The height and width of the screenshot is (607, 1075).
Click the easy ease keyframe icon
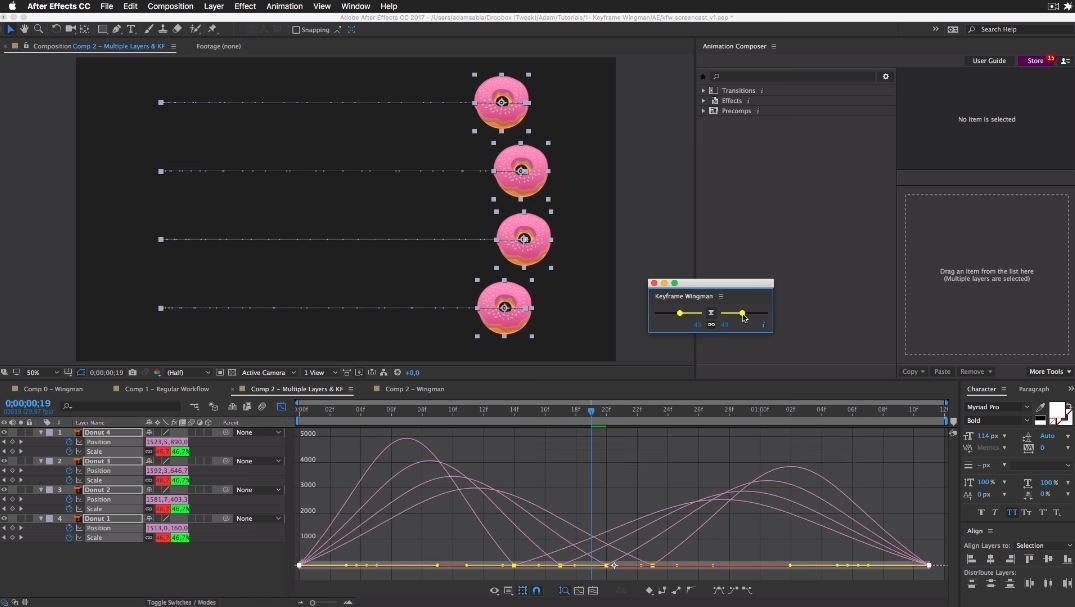point(718,590)
